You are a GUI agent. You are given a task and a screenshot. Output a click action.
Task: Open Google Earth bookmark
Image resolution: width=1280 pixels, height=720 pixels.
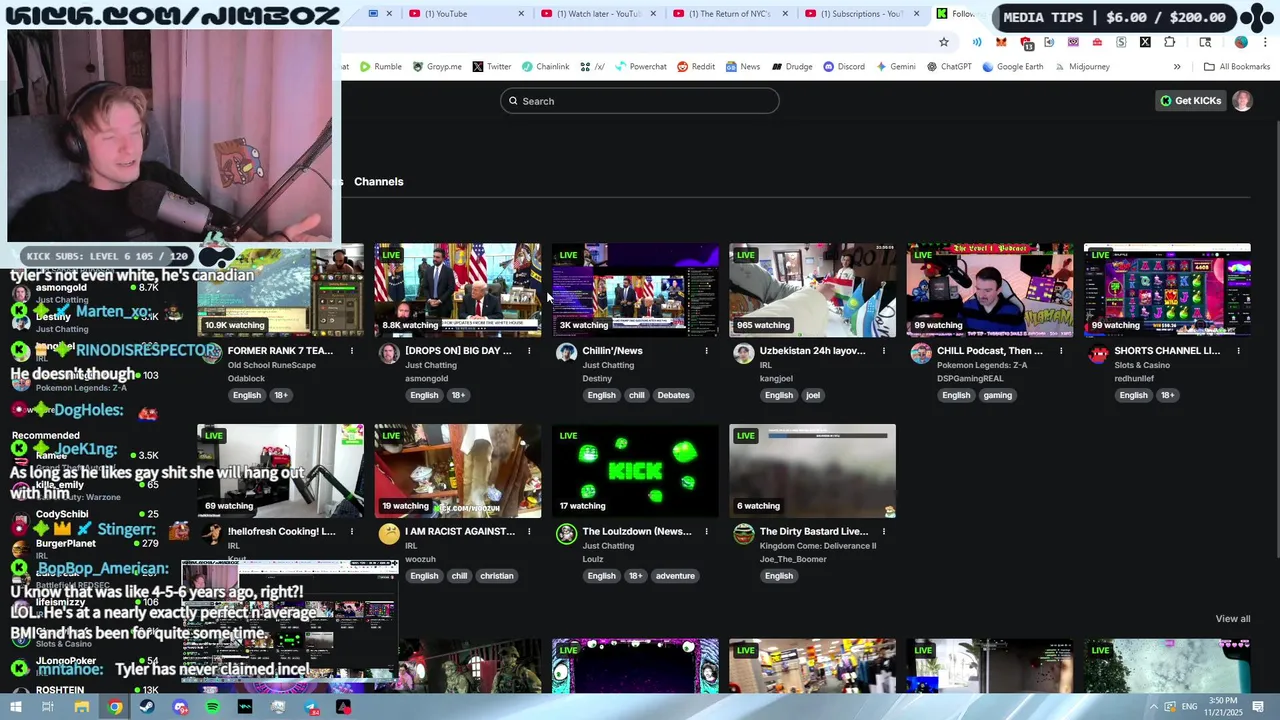tap(1012, 67)
